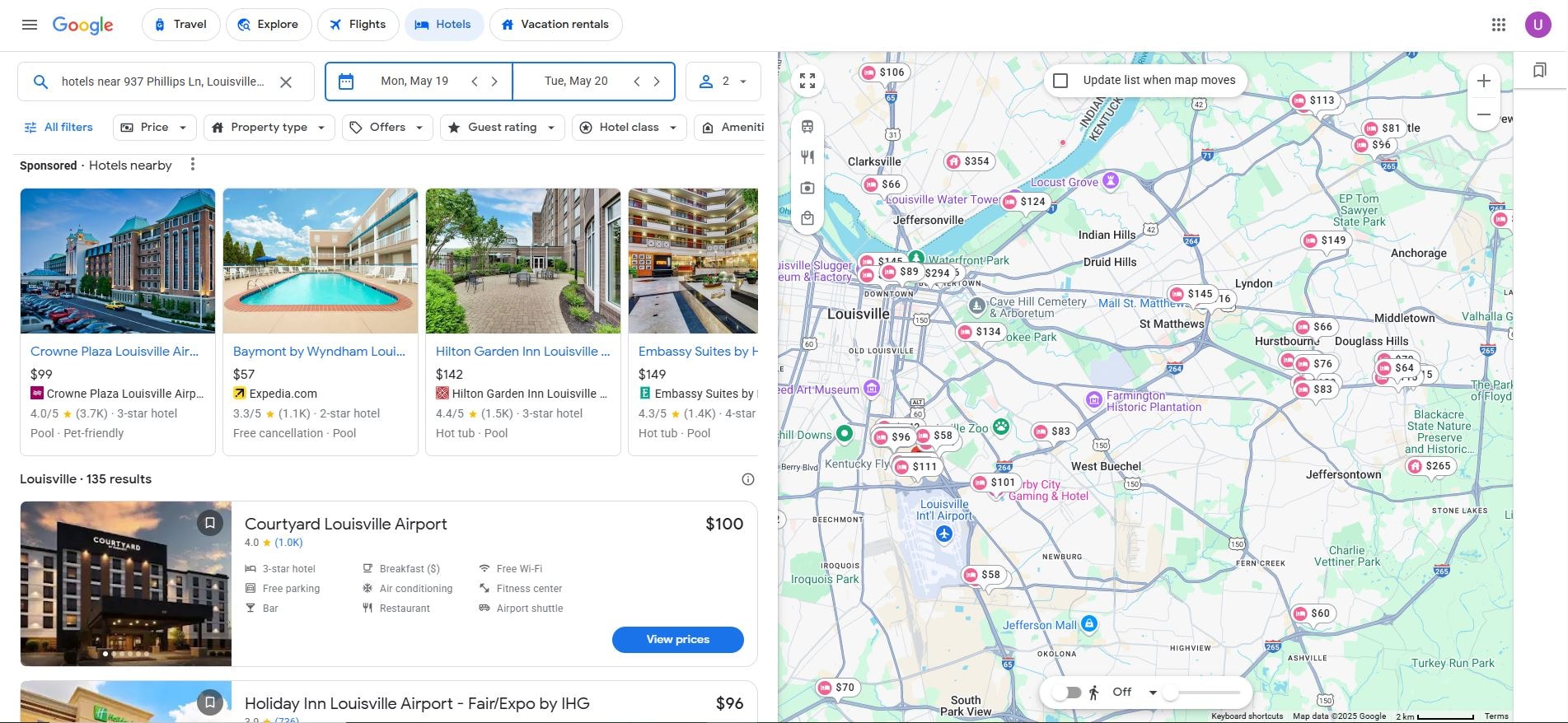Open the Offers filter dropdown
Image resolution: width=1568 pixels, height=723 pixels.
[387, 128]
